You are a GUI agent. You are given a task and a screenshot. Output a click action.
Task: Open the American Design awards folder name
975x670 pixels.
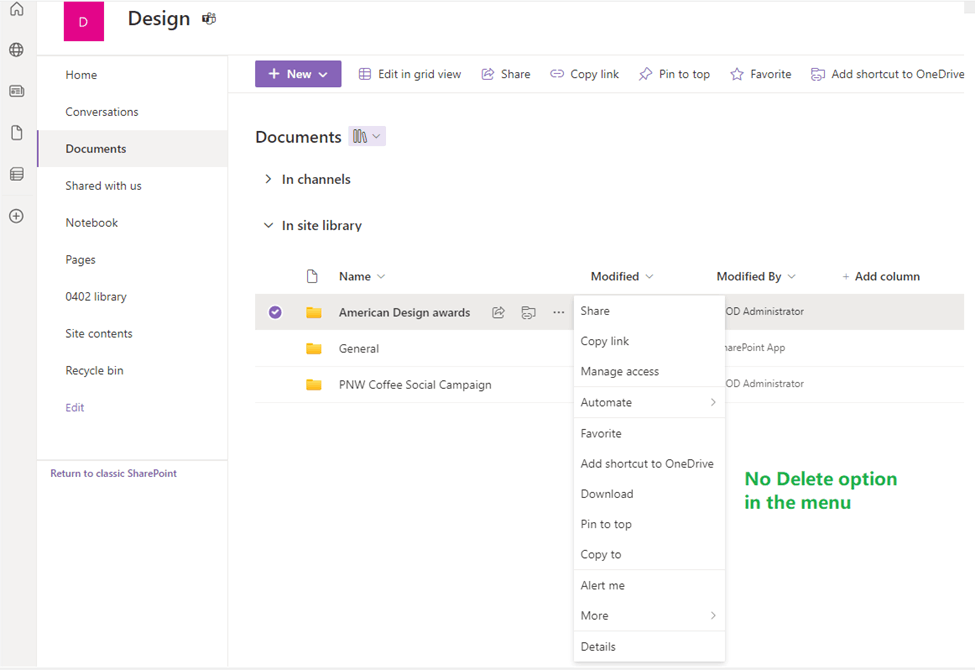[x=404, y=312]
